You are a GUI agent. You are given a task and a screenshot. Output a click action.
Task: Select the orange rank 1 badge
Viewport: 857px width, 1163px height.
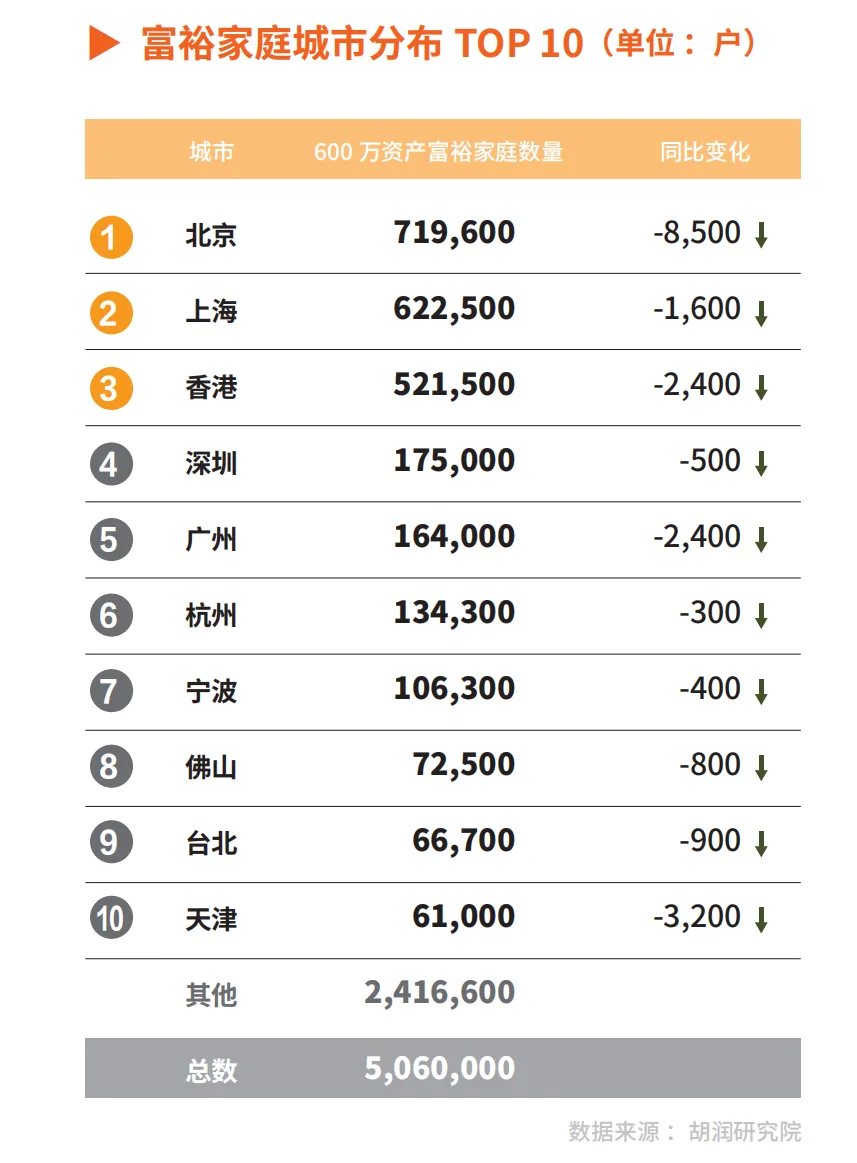tap(111, 237)
